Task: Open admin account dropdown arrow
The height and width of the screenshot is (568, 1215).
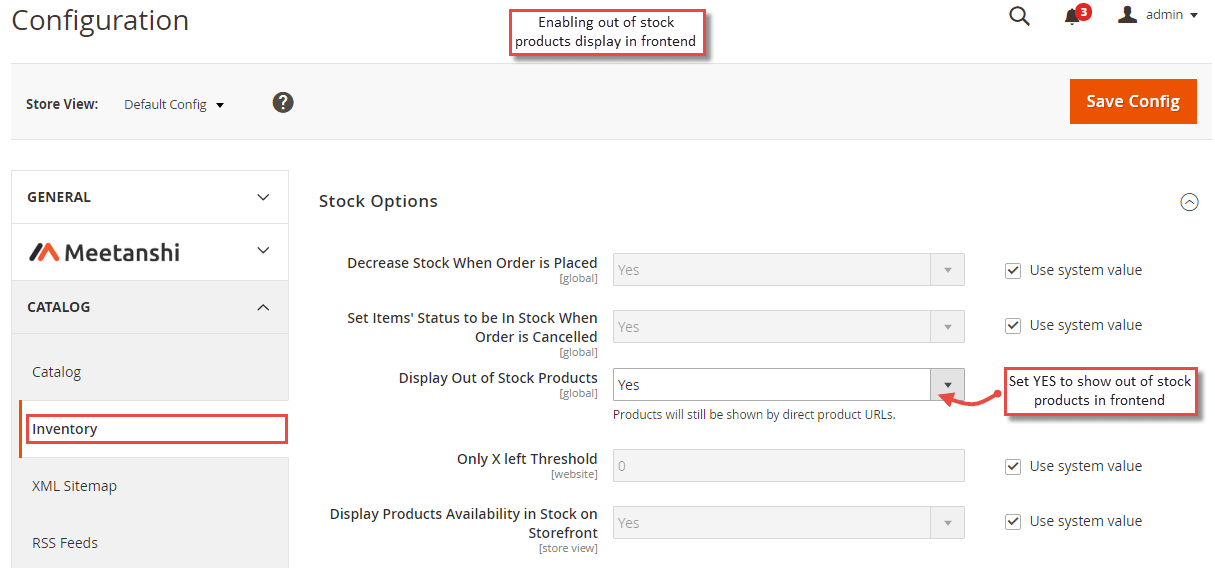Action: pyautogui.click(x=1194, y=16)
